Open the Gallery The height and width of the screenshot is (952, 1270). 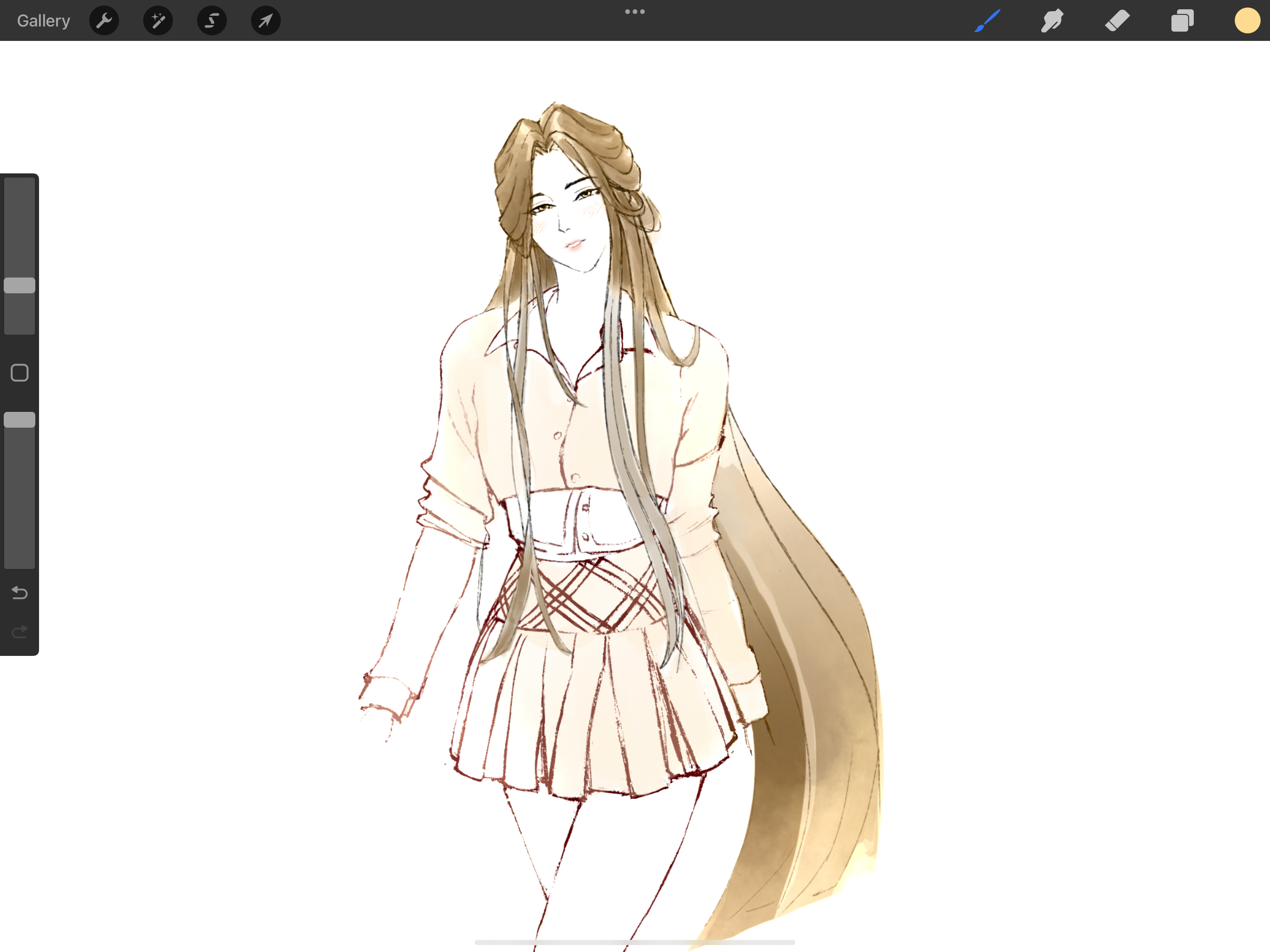pyautogui.click(x=44, y=20)
